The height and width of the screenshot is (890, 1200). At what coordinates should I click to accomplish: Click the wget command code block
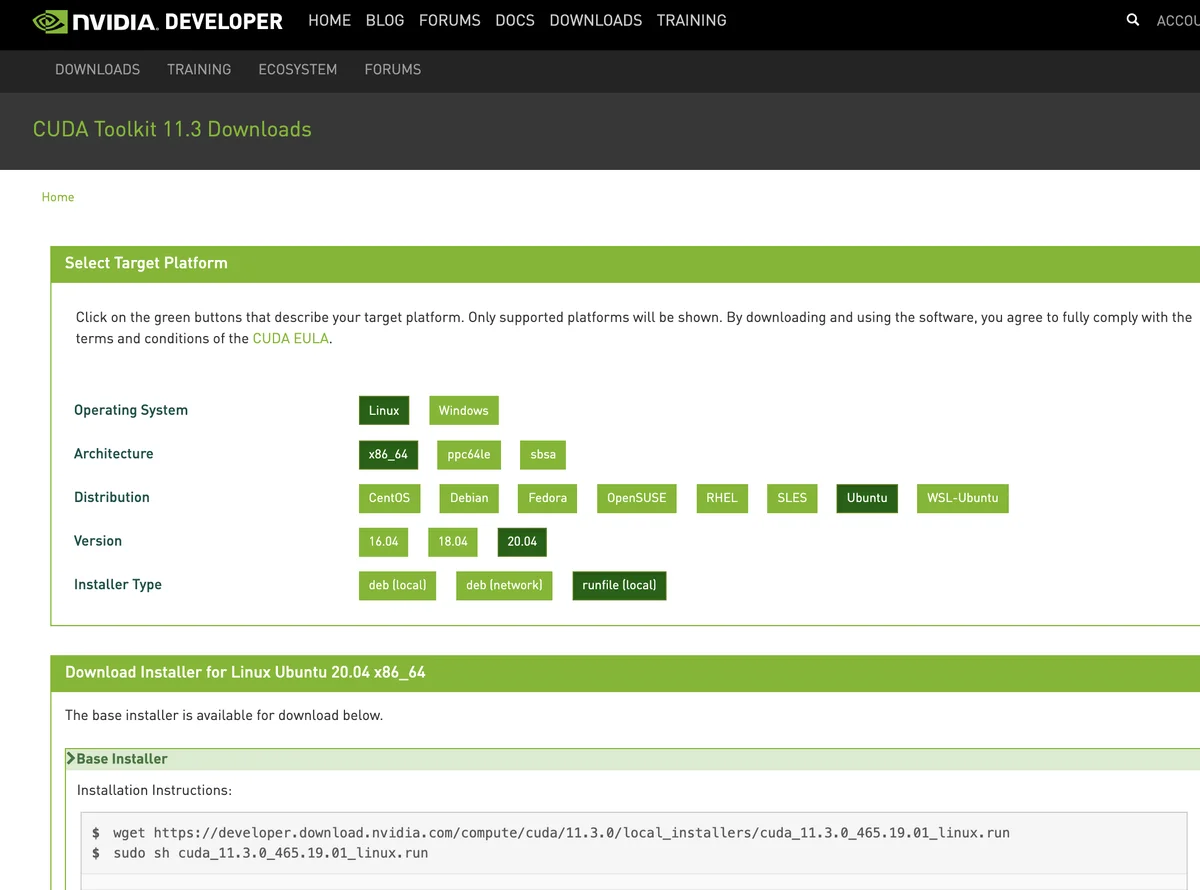(x=640, y=843)
